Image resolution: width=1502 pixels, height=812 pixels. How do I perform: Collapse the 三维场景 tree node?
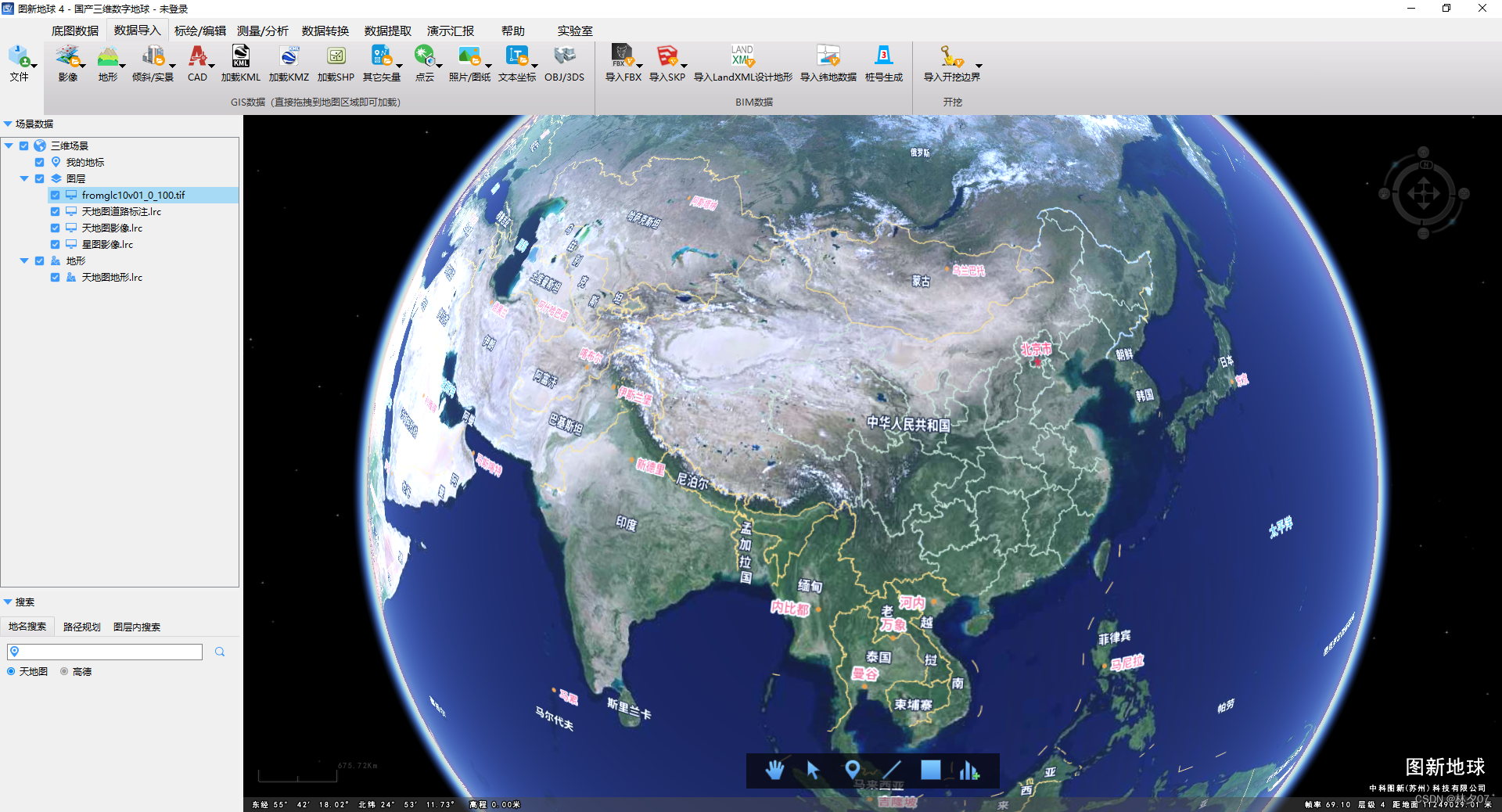point(9,146)
